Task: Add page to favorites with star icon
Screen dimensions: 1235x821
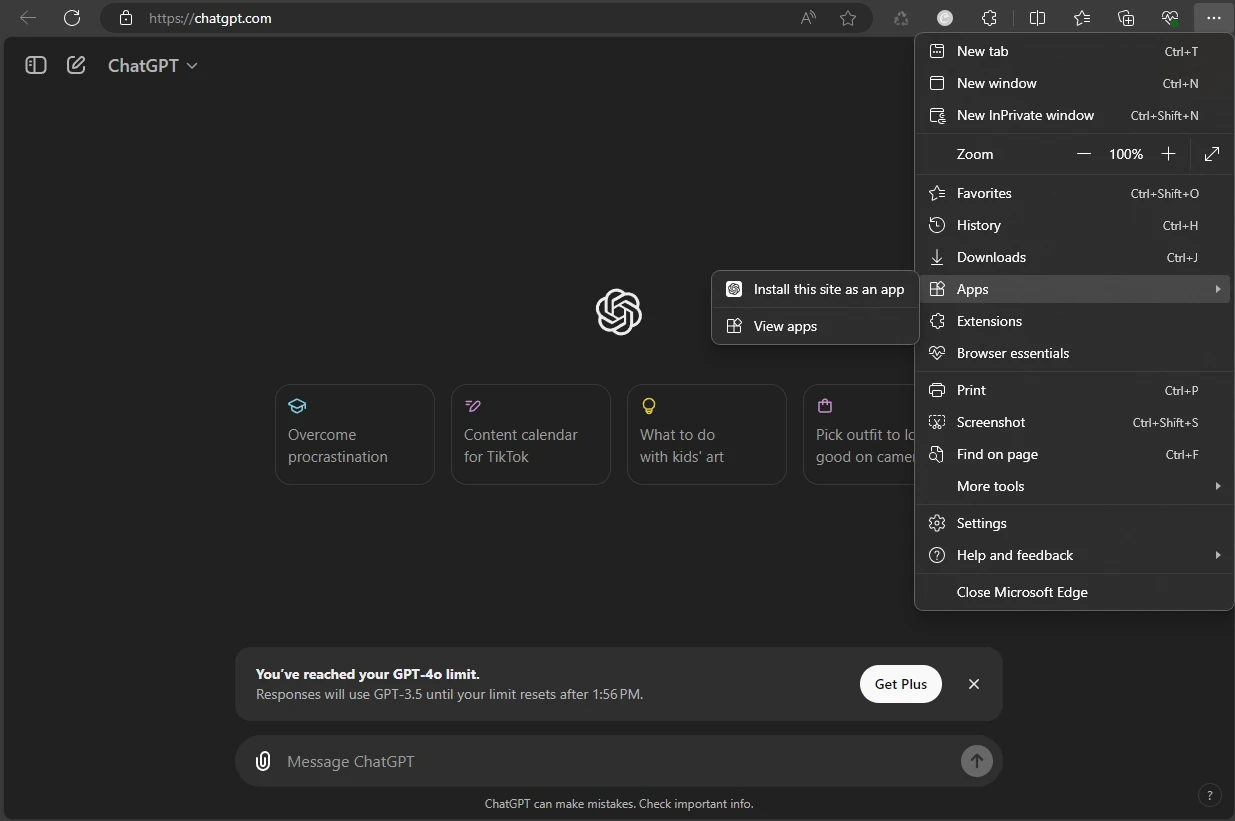Action: (x=848, y=18)
